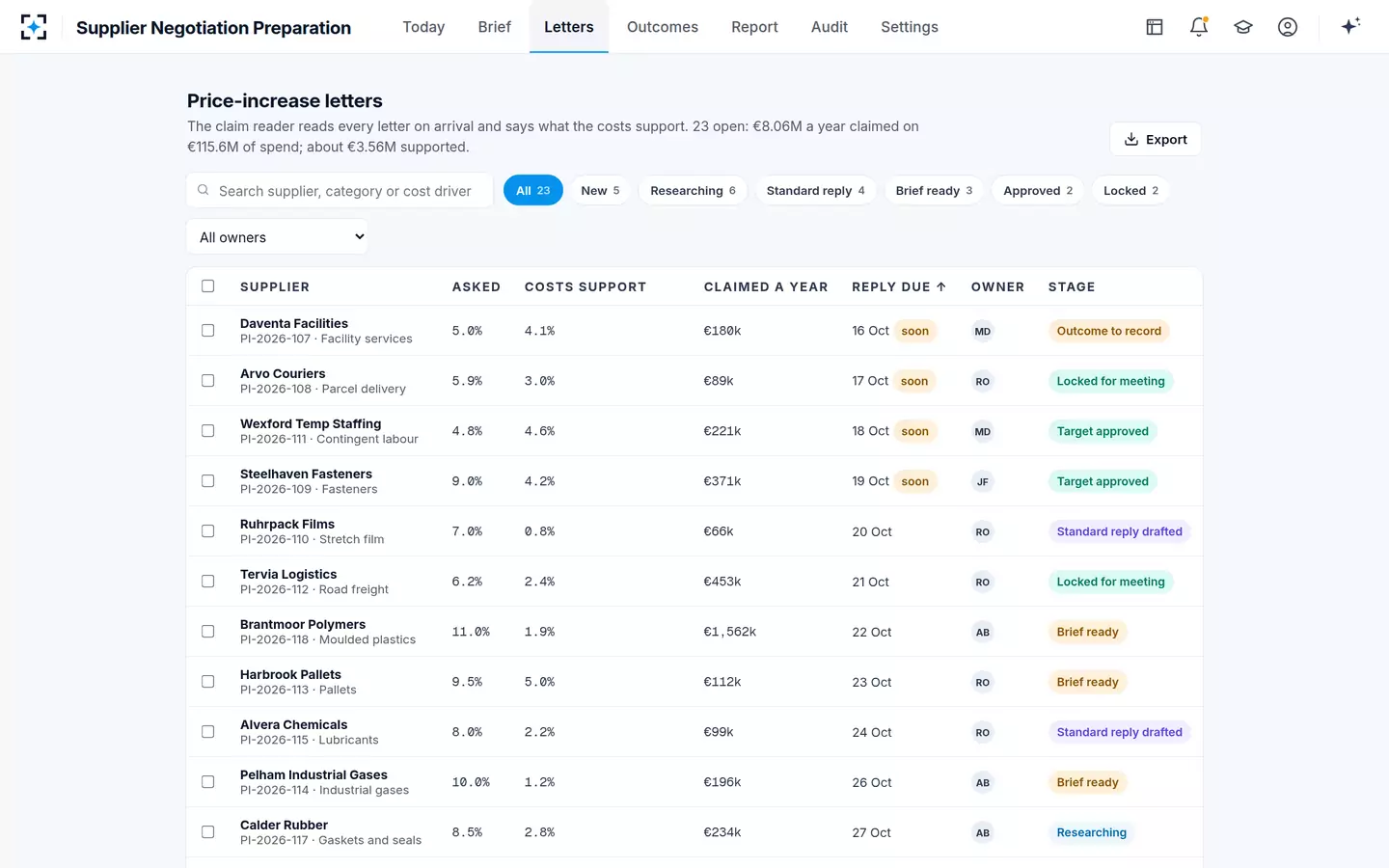Select the Arvo Couriers row checkbox

point(207,381)
